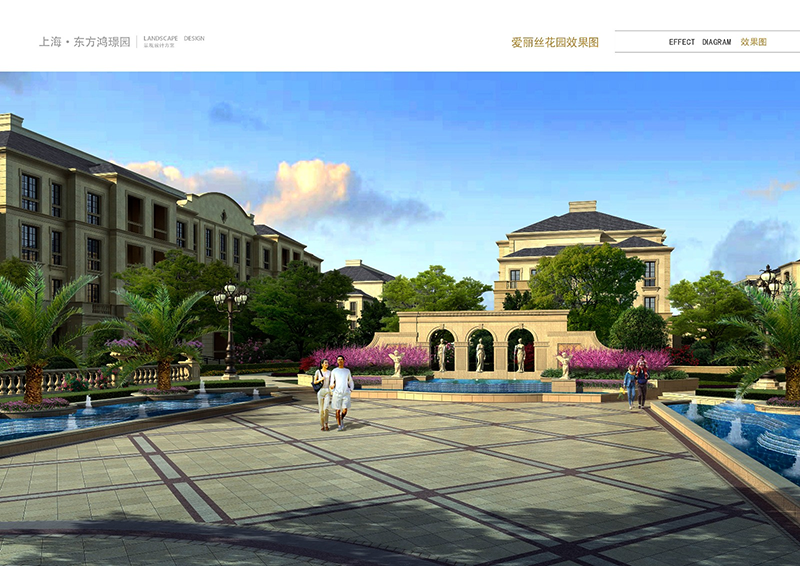The height and width of the screenshot is (566, 800).
Task: Click the pink-tinted cloud in the sky
Action: click(x=305, y=190)
